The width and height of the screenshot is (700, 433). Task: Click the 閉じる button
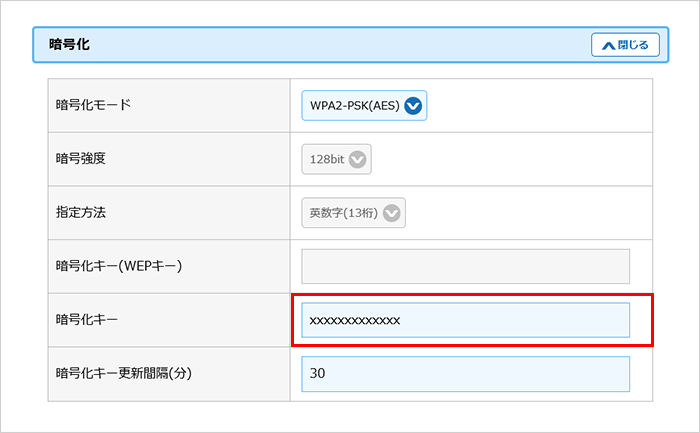626,45
